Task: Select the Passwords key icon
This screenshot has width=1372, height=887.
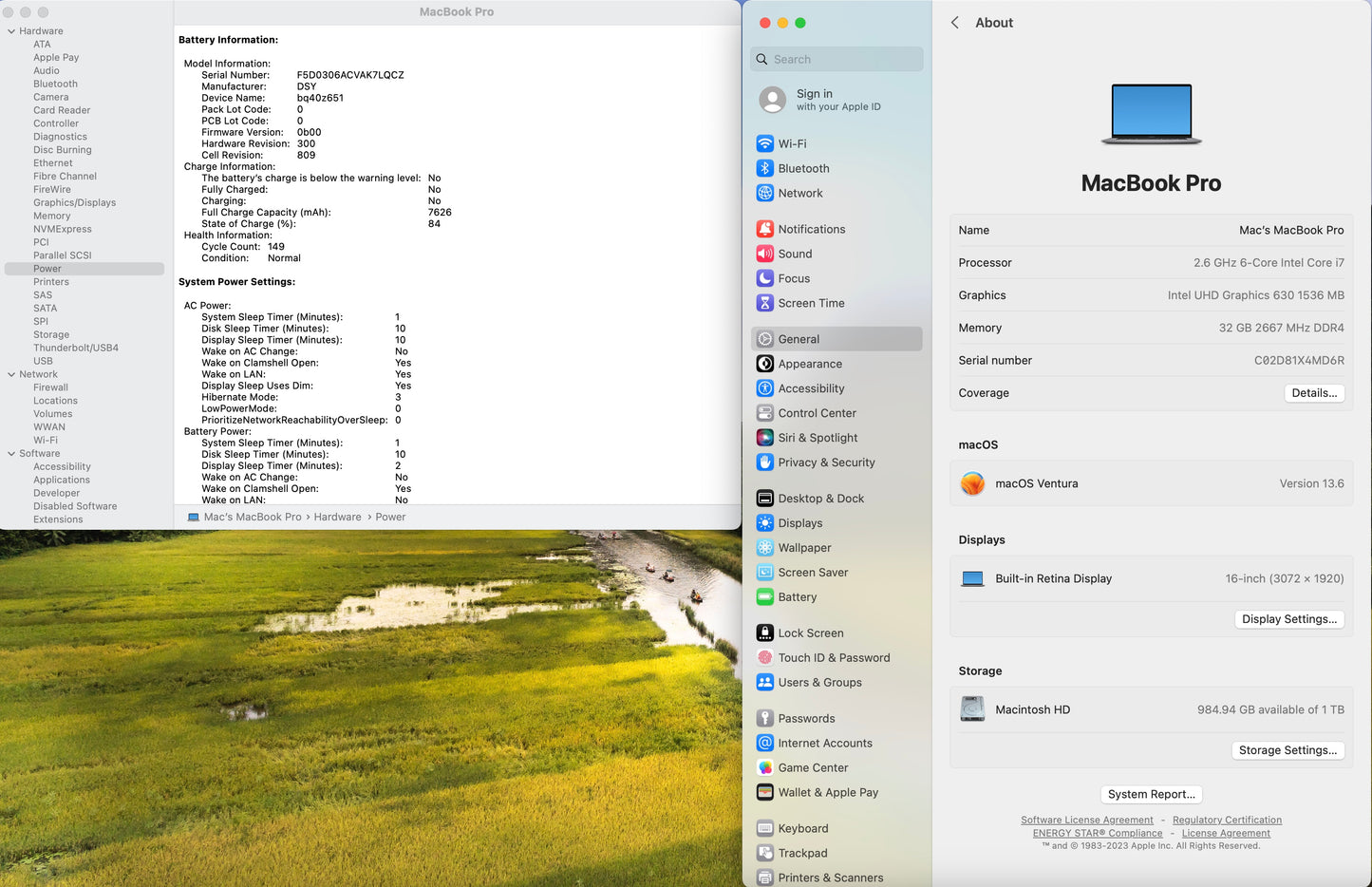Action: tap(765, 719)
